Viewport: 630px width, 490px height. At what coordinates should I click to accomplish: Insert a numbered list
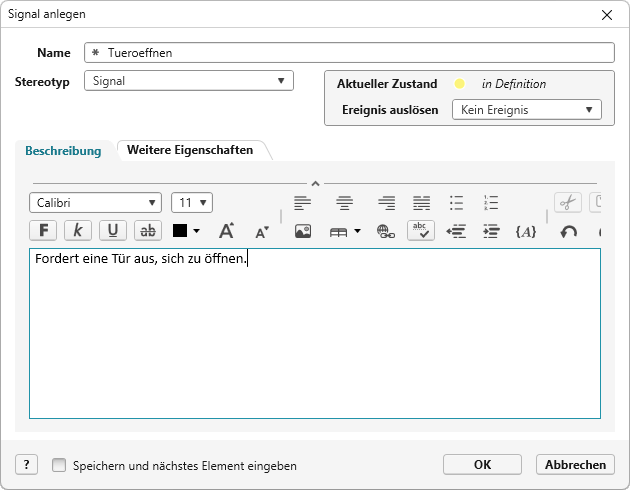tap(491, 203)
